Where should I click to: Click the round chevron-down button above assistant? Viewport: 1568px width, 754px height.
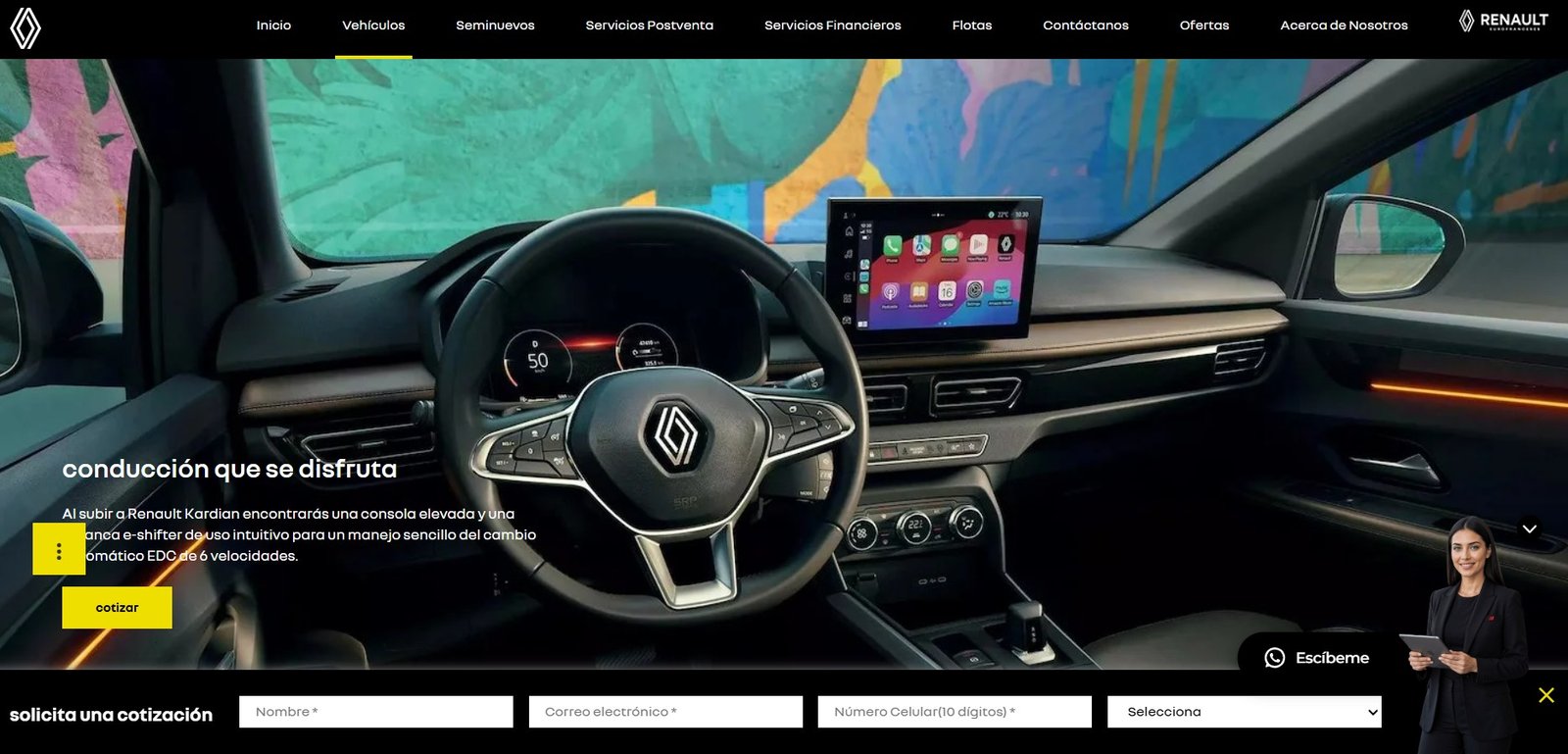tap(1529, 528)
